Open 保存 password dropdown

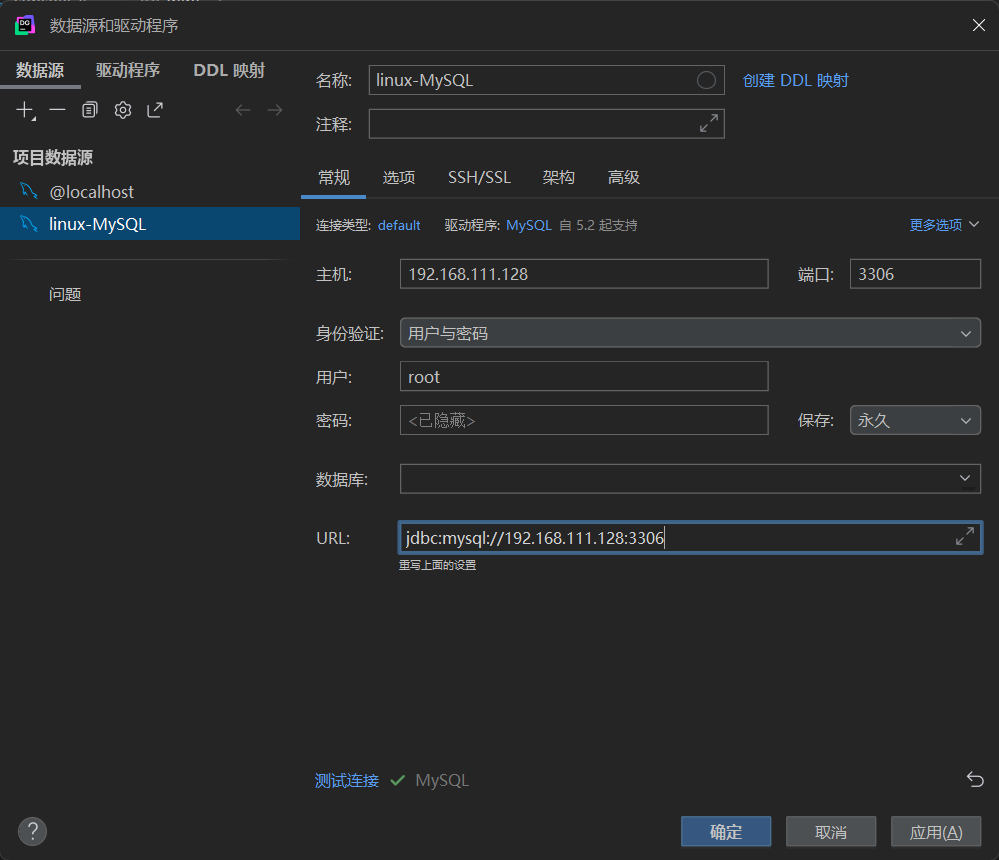(x=915, y=420)
